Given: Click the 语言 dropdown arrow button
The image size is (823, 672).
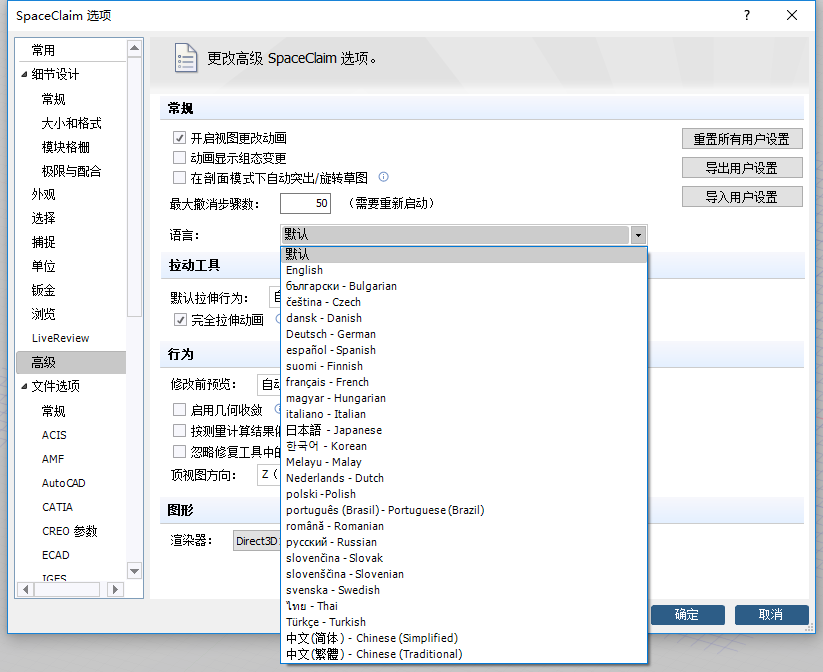Looking at the screenshot, I should click(638, 235).
